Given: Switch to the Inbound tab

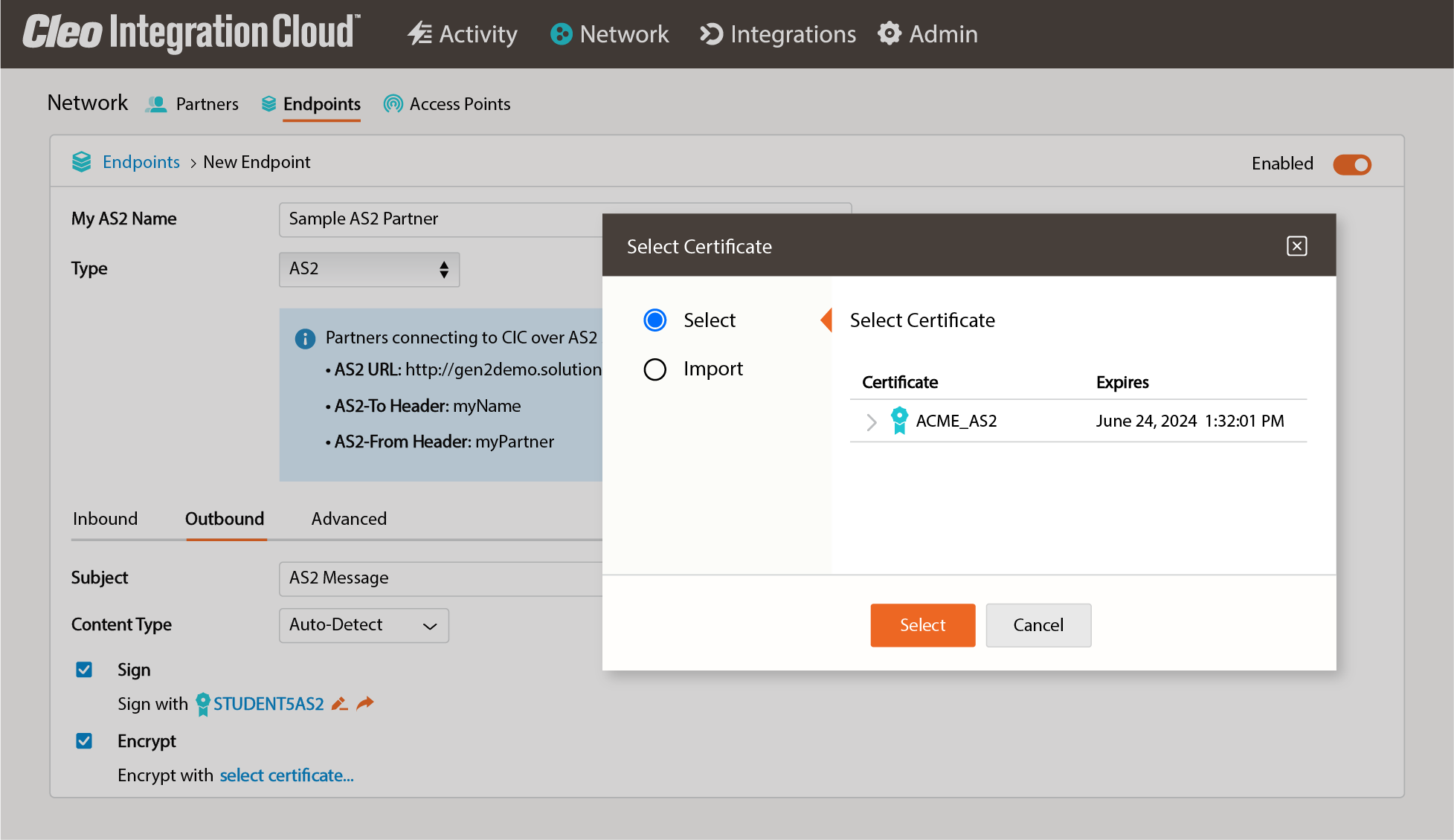Looking at the screenshot, I should tap(105, 519).
